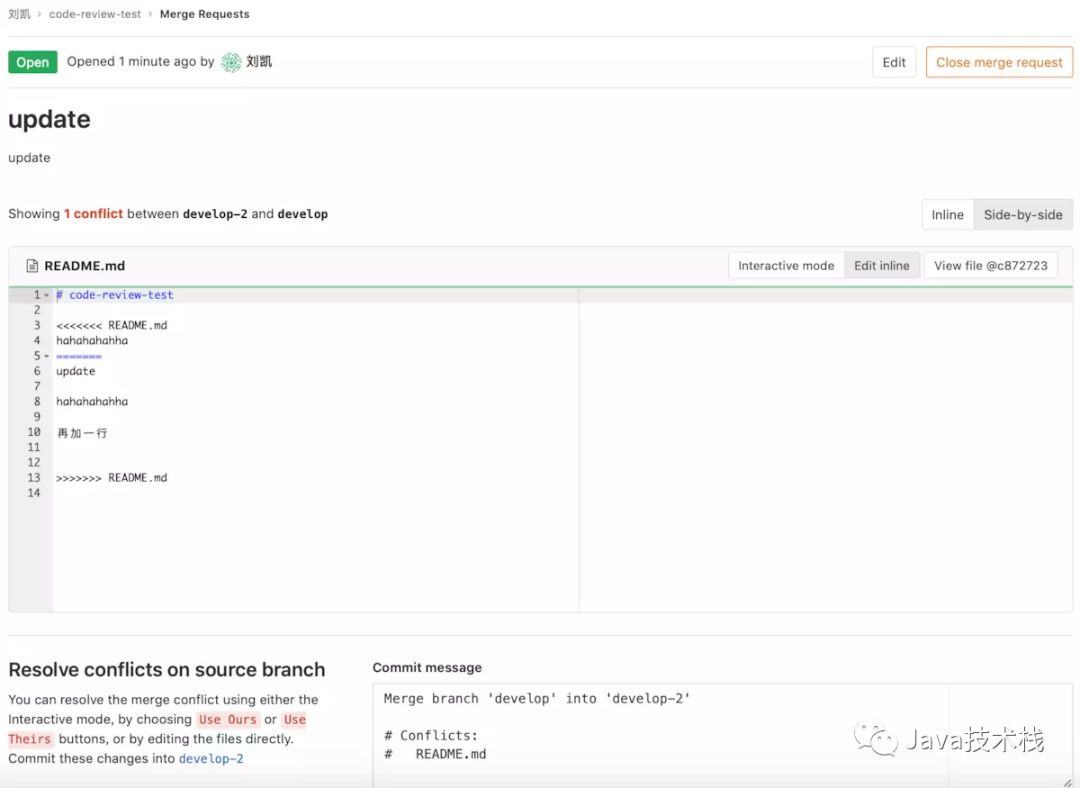Screen dimensions: 1080x788
Task: Open the develop-2 branch link
Action: (x=211, y=758)
